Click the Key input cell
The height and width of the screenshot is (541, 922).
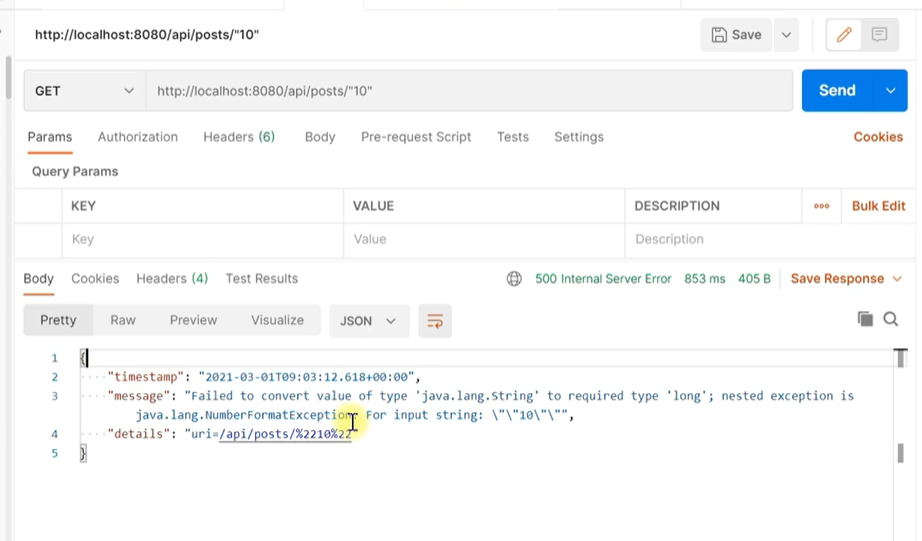click(202, 239)
